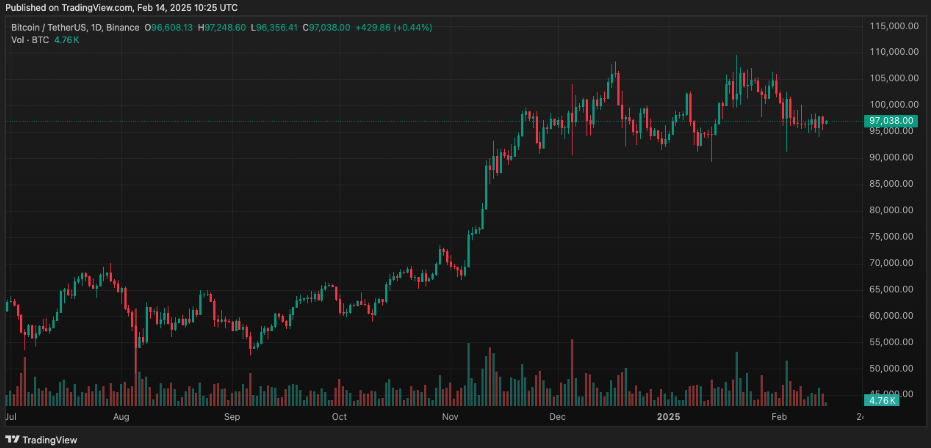
Task: Click the green 97,038.00 current price tag
Action: (x=893, y=121)
